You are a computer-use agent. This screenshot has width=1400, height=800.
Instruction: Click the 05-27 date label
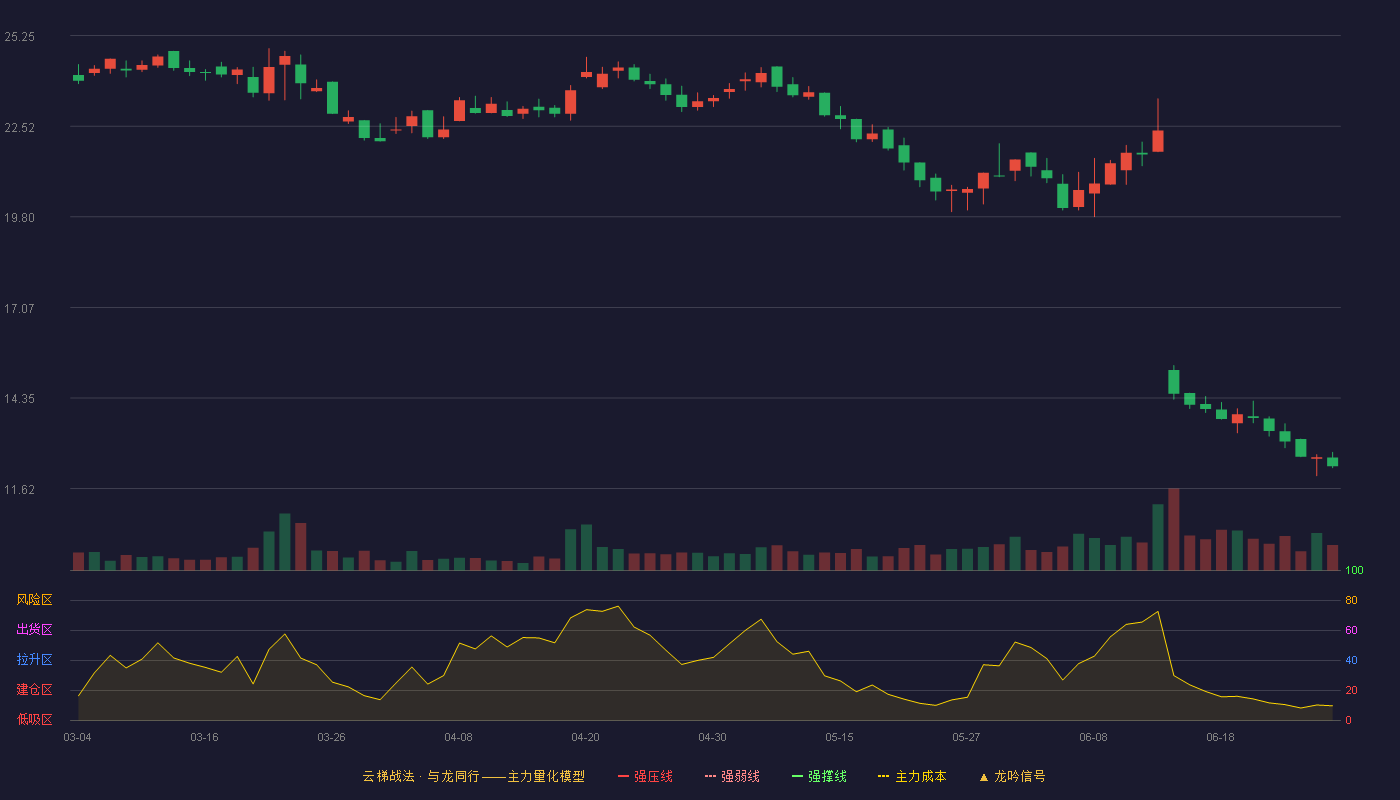[966, 737]
